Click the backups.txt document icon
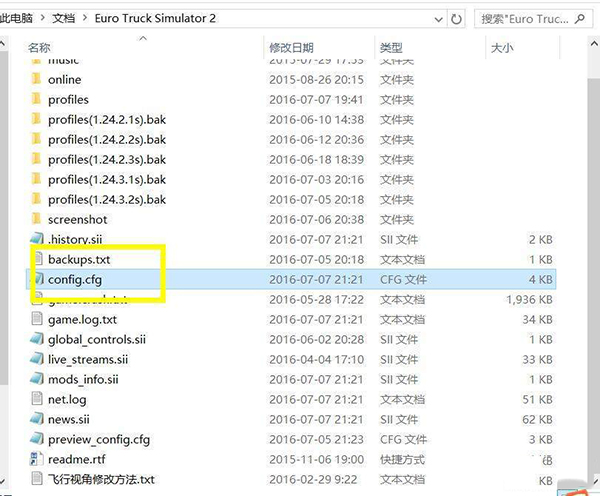600x496 pixels. [37, 259]
